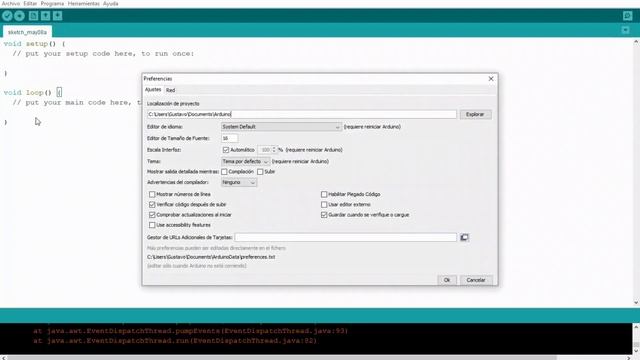Click the 'void setup()' code line
The width and height of the screenshot is (640, 360).
(34, 44)
